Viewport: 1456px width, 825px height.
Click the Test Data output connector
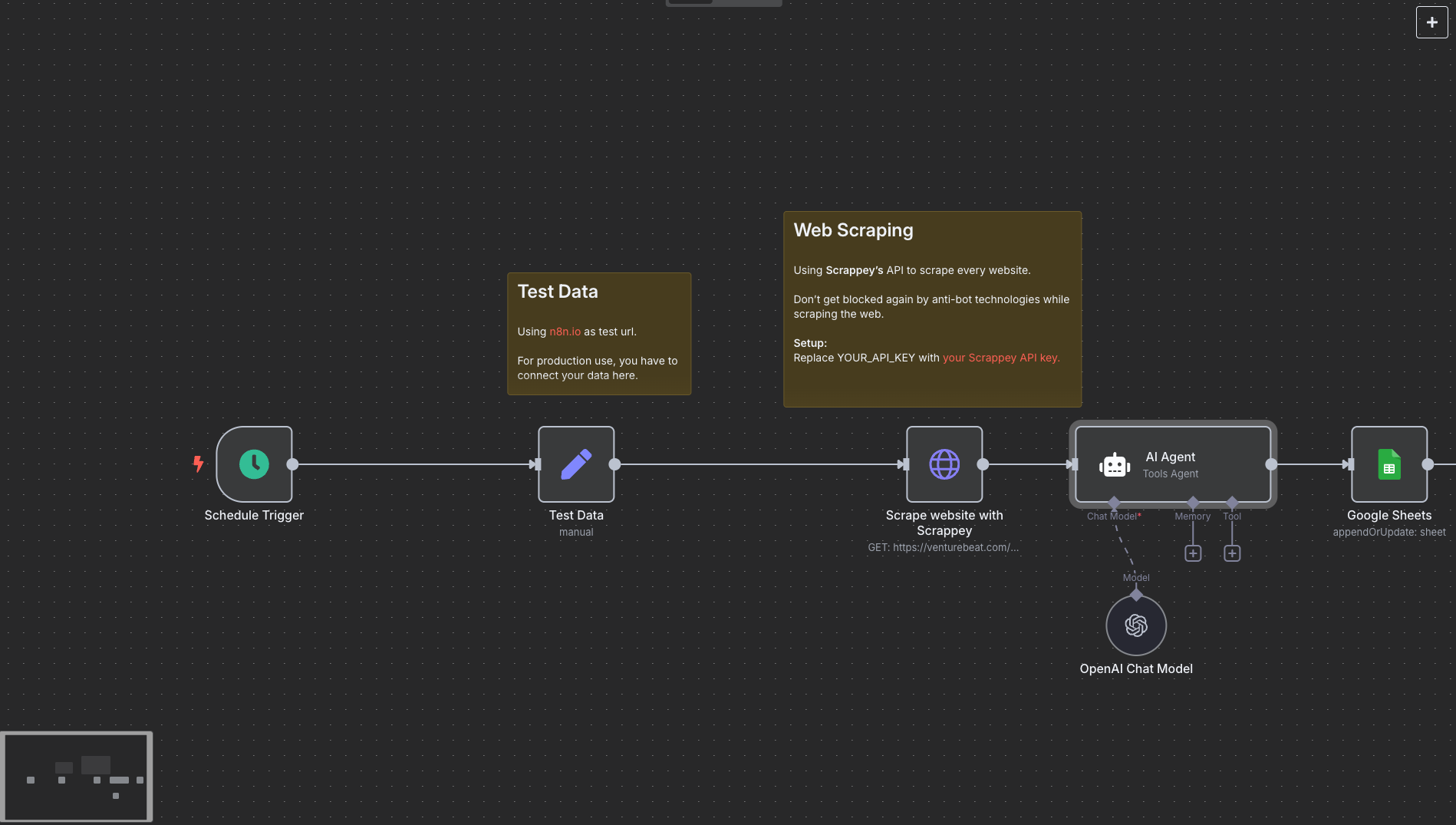(614, 464)
